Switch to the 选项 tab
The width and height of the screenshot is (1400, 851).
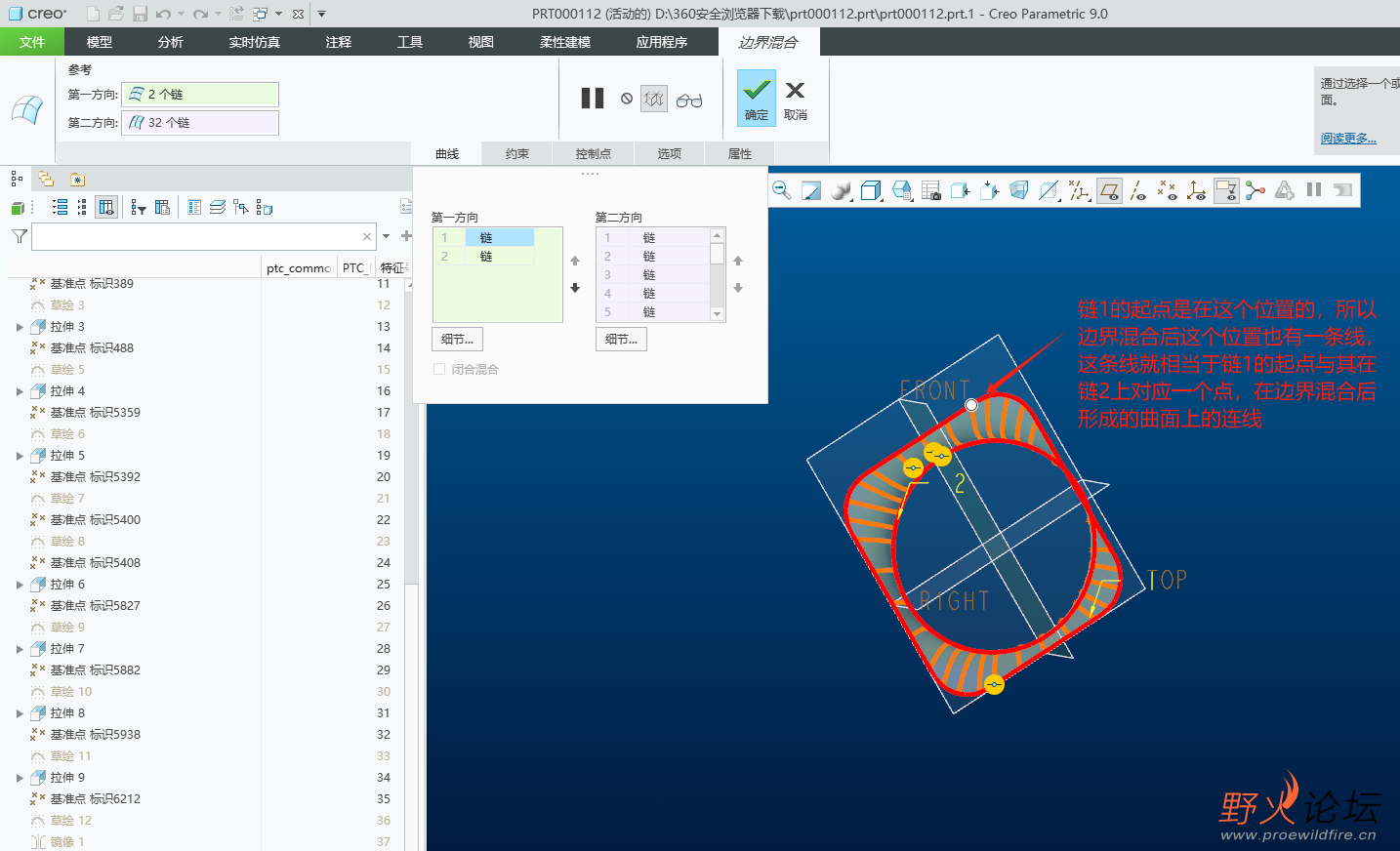[670, 153]
